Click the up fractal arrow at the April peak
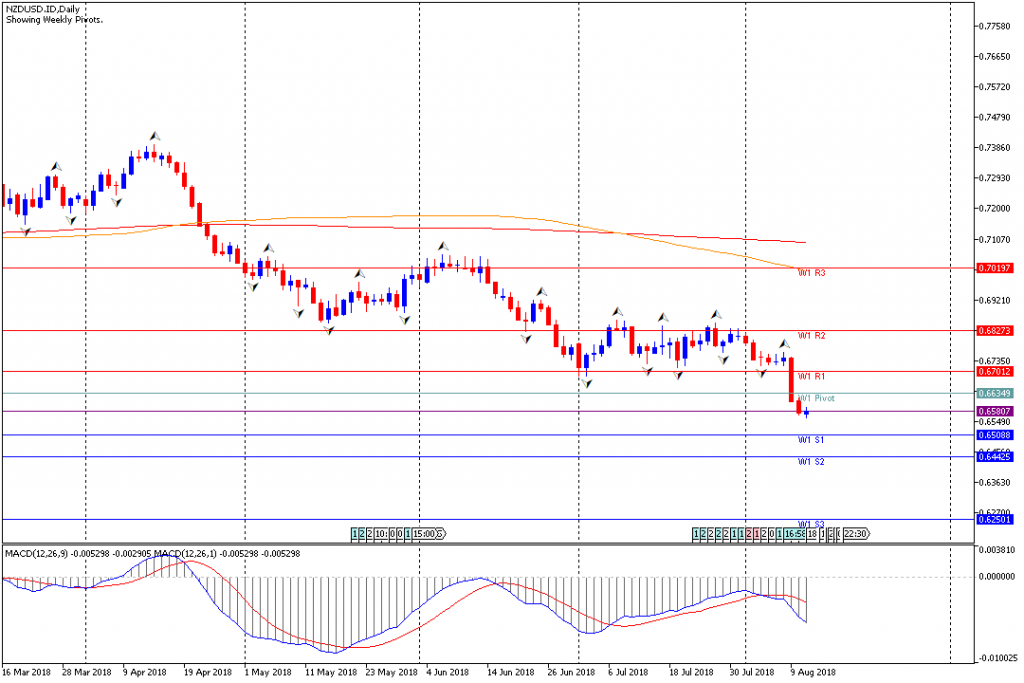Viewport: 1024px width, 683px height. point(154,135)
